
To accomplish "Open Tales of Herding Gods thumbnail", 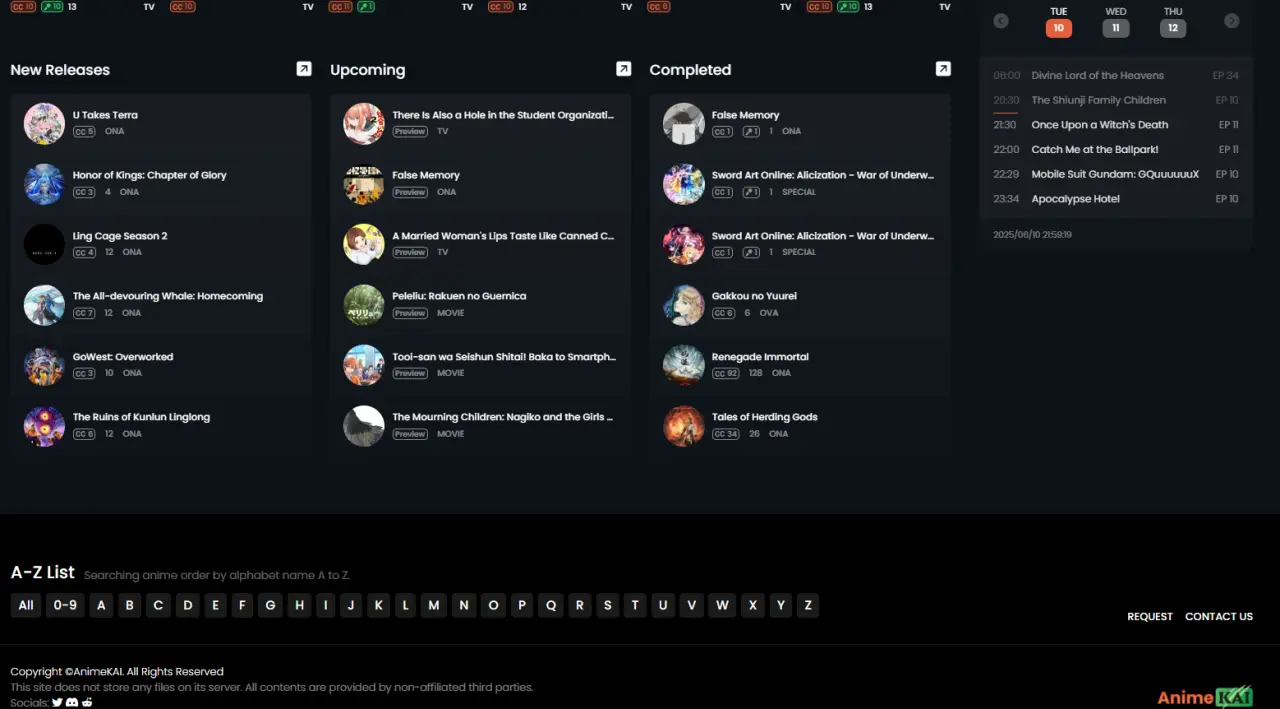I will coord(684,426).
